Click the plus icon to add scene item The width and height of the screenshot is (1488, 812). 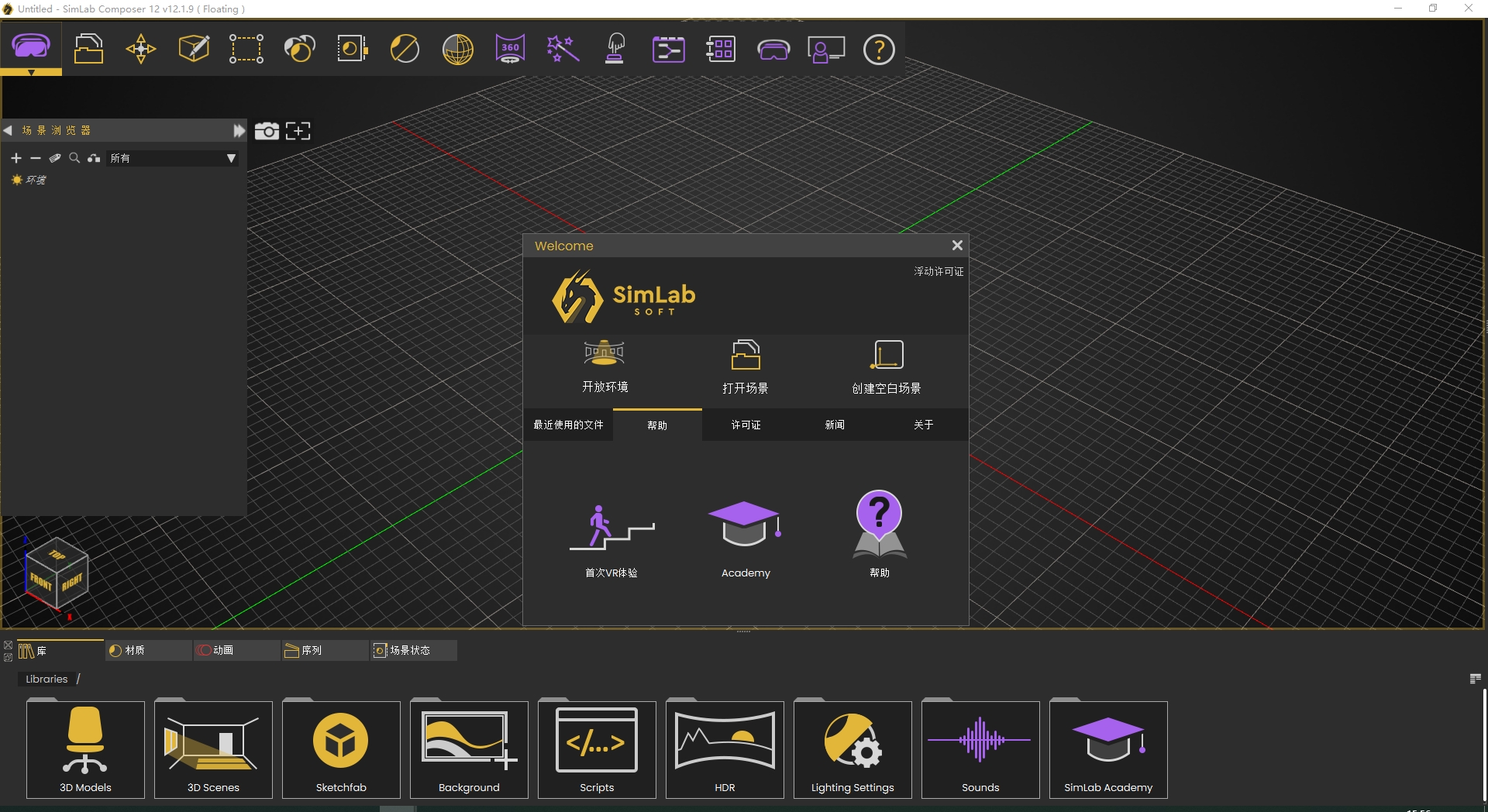tap(15, 157)
